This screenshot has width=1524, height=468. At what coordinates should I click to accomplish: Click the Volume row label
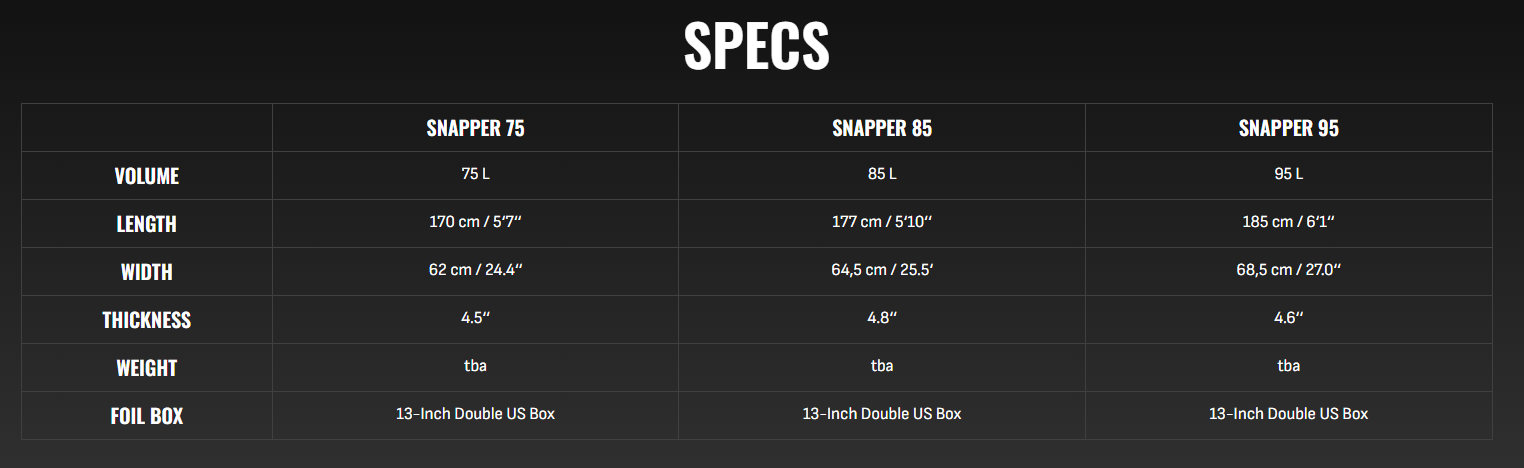click(x=147, y=176)
